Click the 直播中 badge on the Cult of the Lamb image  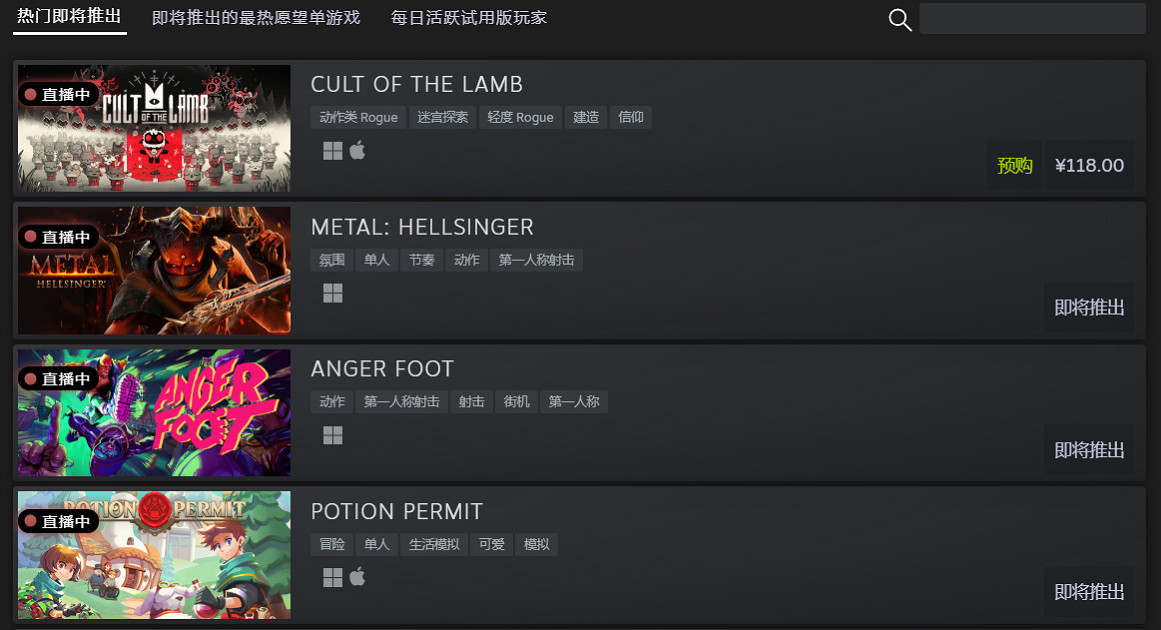pyautogui.click(x=58, y=95)
